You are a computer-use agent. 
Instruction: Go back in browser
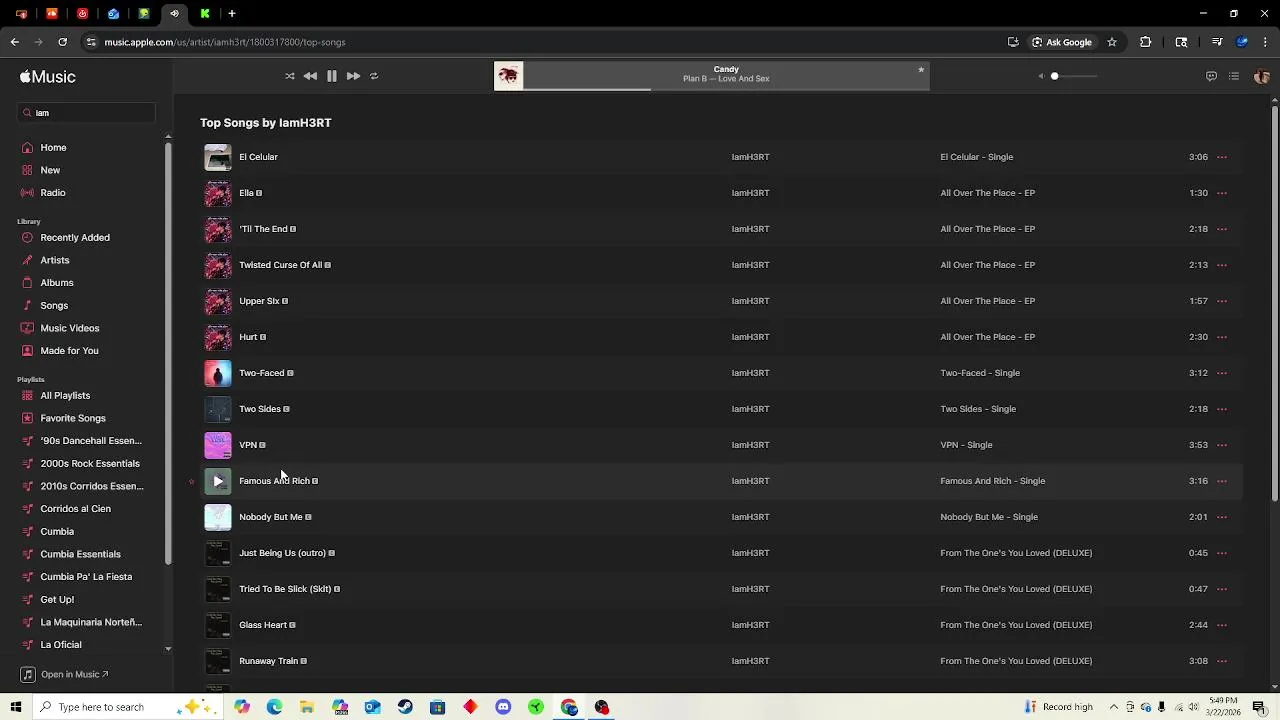(x=14, y=42)
